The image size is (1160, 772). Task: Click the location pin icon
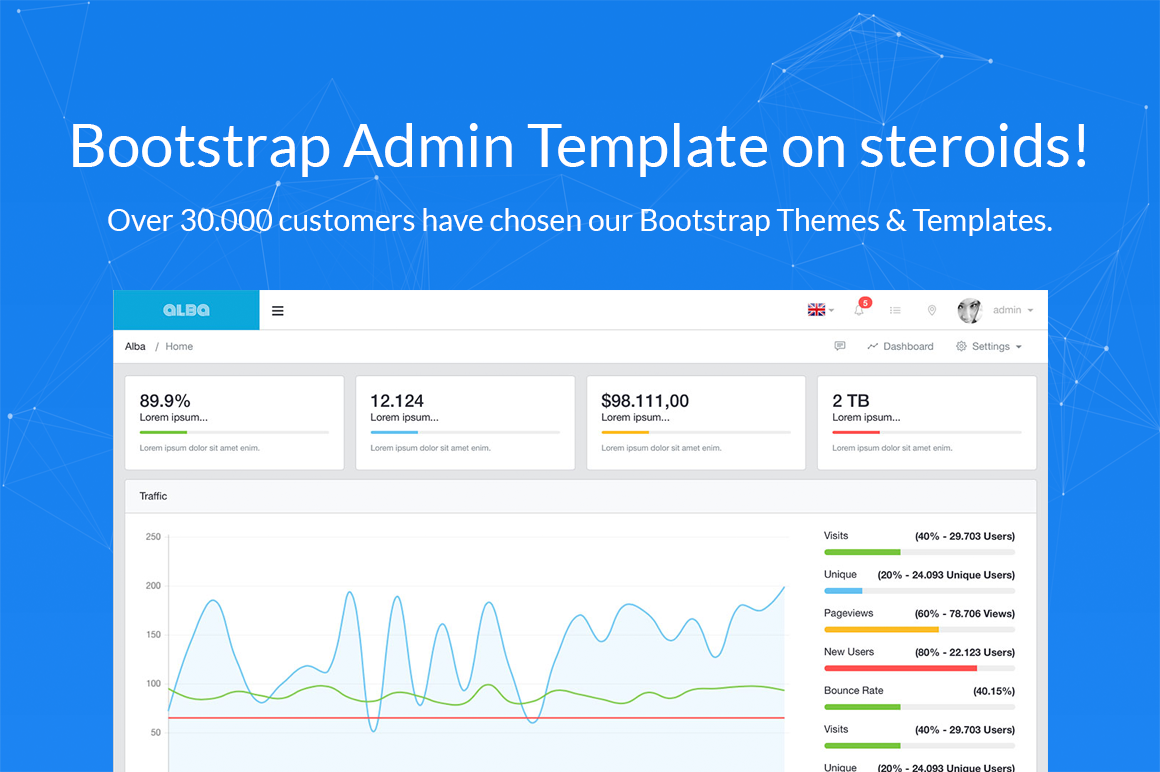(x=932, y=311)
